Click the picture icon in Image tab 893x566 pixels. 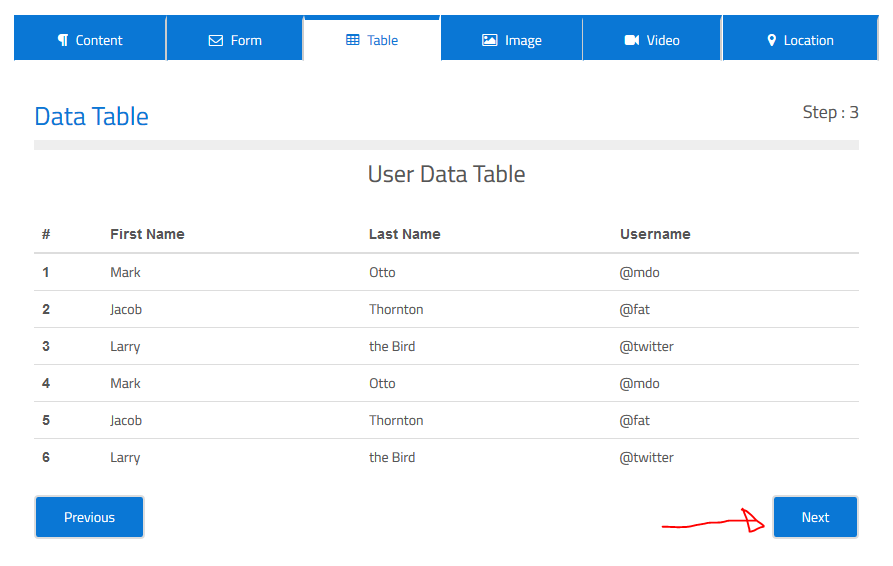click(x=490, y=40)
